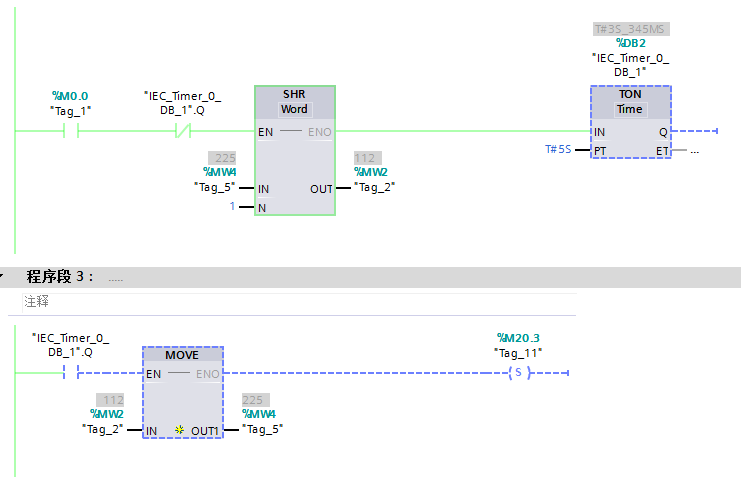The width and height of the screenshot is (741, 481).
Task: Click the T#5S preset time value
Action: (557, 150)
